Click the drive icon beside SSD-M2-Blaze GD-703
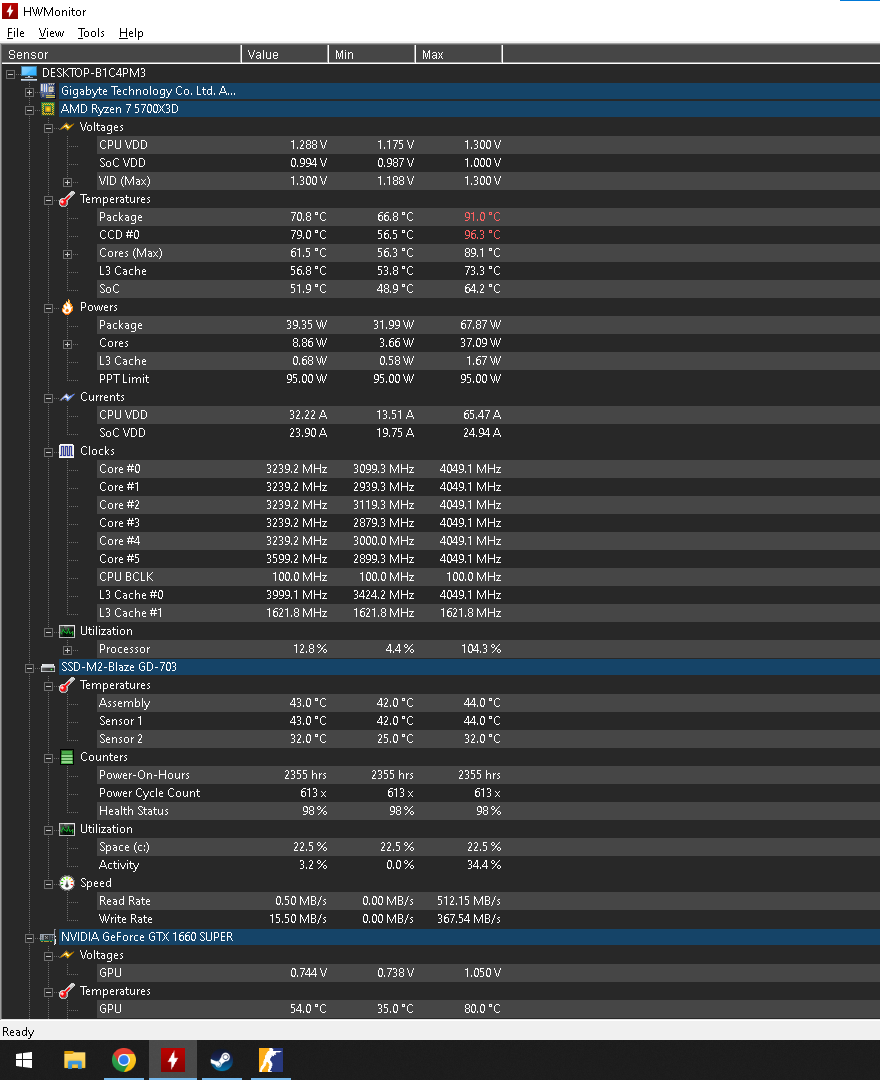 48,667
